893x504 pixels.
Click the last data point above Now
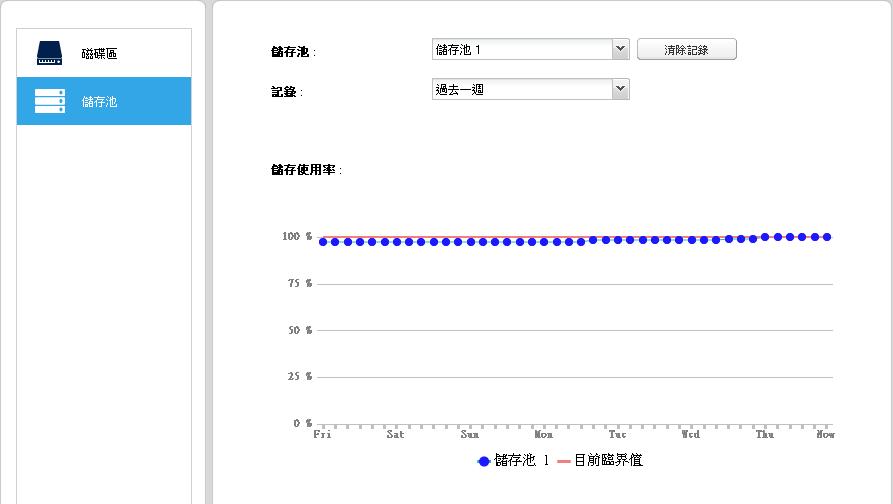point(827,237)
